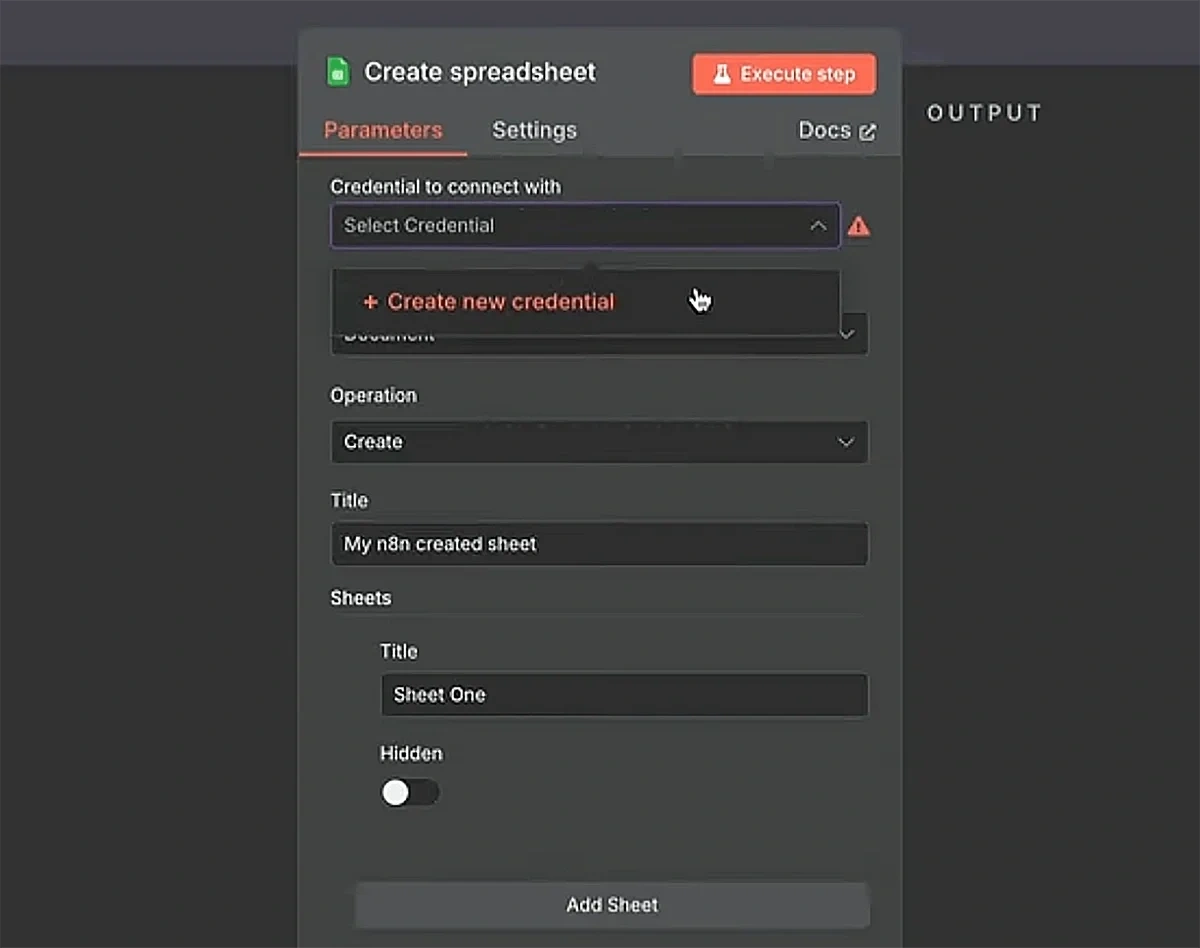The image size is (1200, 948).
Task: Click the Google Sheets icon in the header
Action: pyautogui.click(x=338, y=71)
